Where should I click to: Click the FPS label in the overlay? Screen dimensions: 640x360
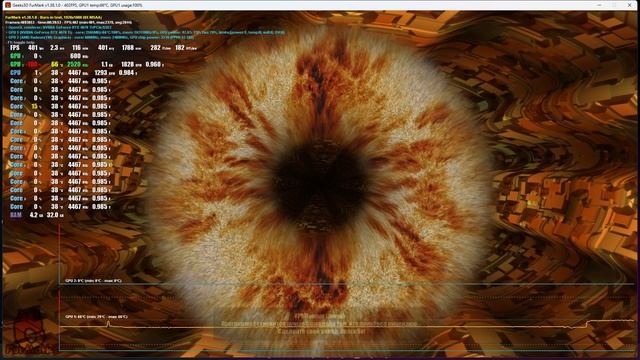tap(15, 48)
